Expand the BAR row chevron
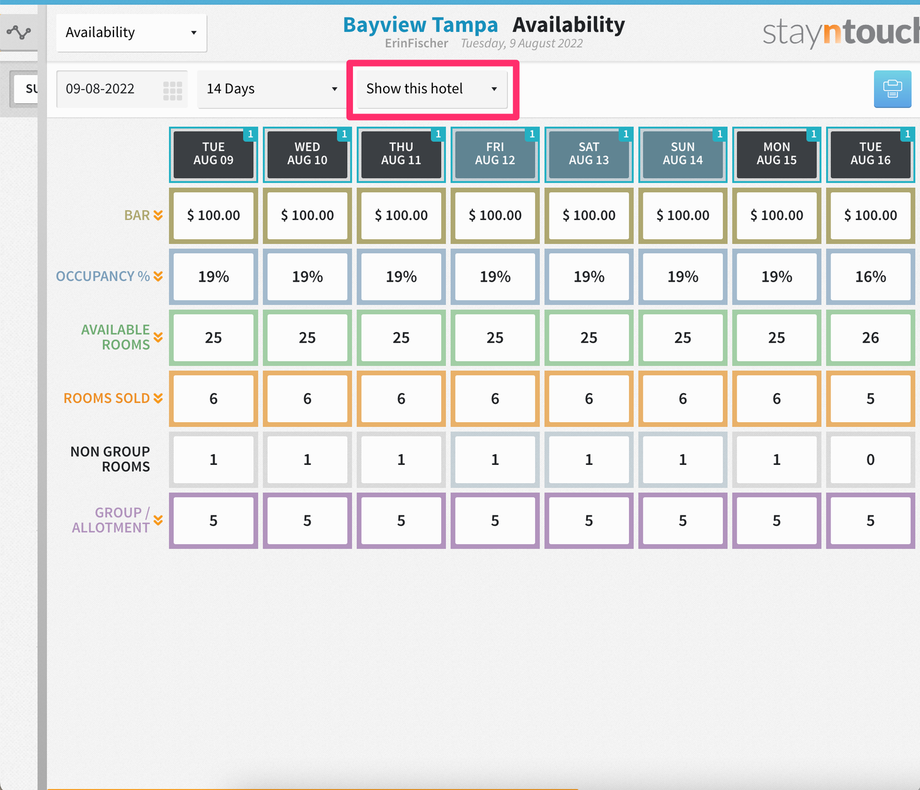The width and height of the screenshot is (920, 790). (x=158, y=215)
